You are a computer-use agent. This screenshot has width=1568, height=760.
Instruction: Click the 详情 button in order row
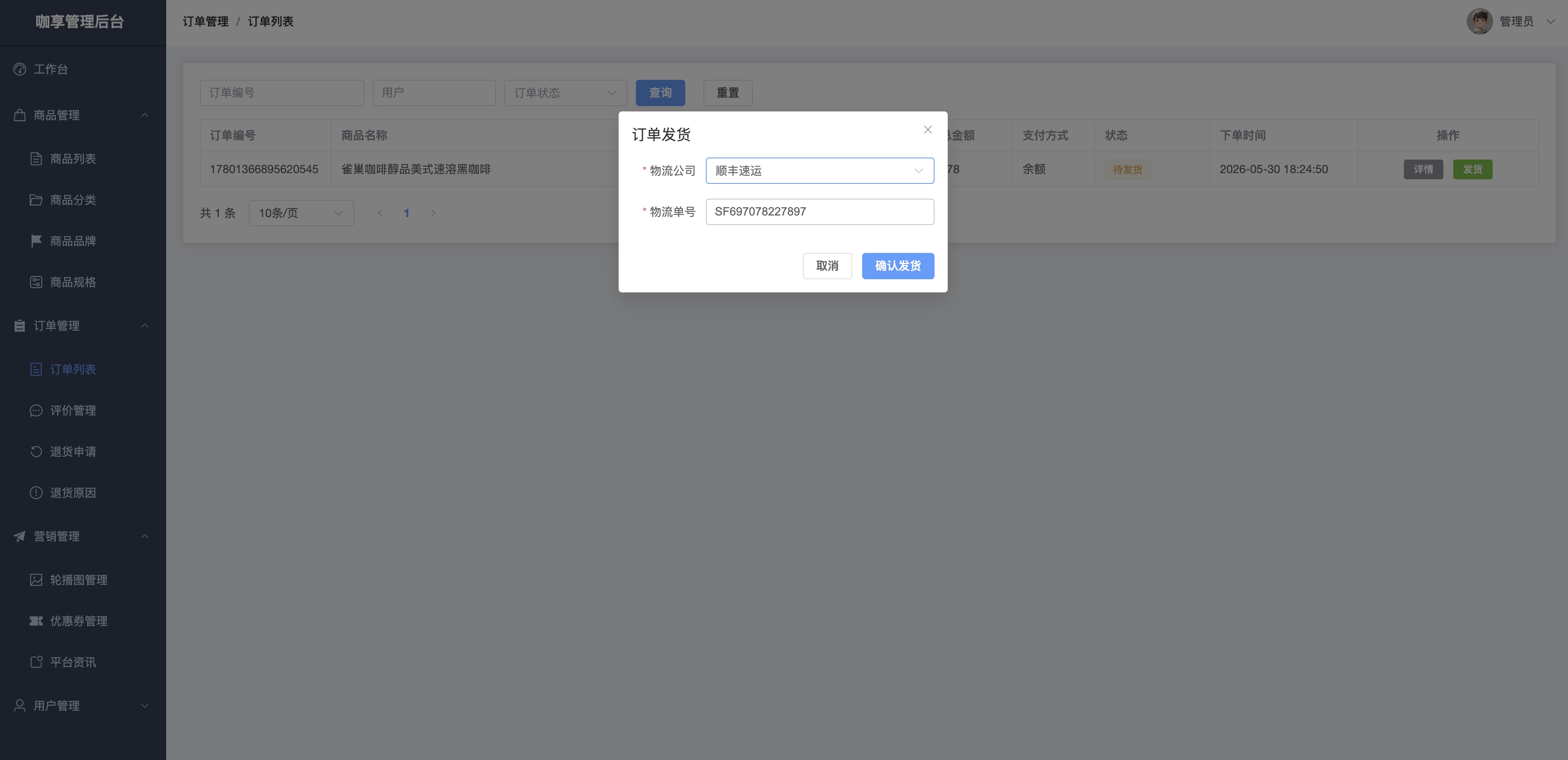tap(1423, 169)
